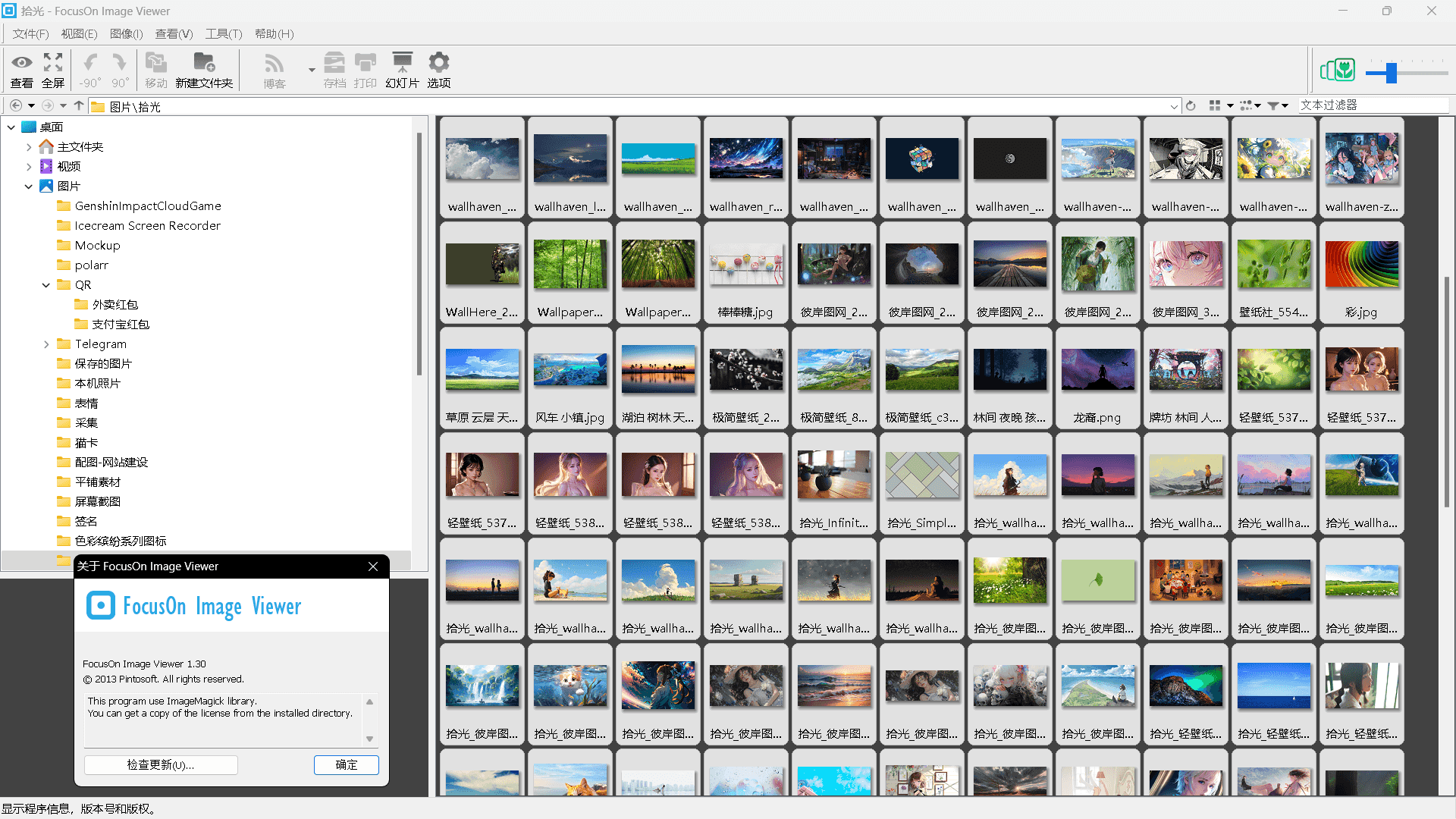This screenshot has height=819, width=1456.
Task: Select the 龙裔.png thumbnail
Action: tap(1098, 378)
